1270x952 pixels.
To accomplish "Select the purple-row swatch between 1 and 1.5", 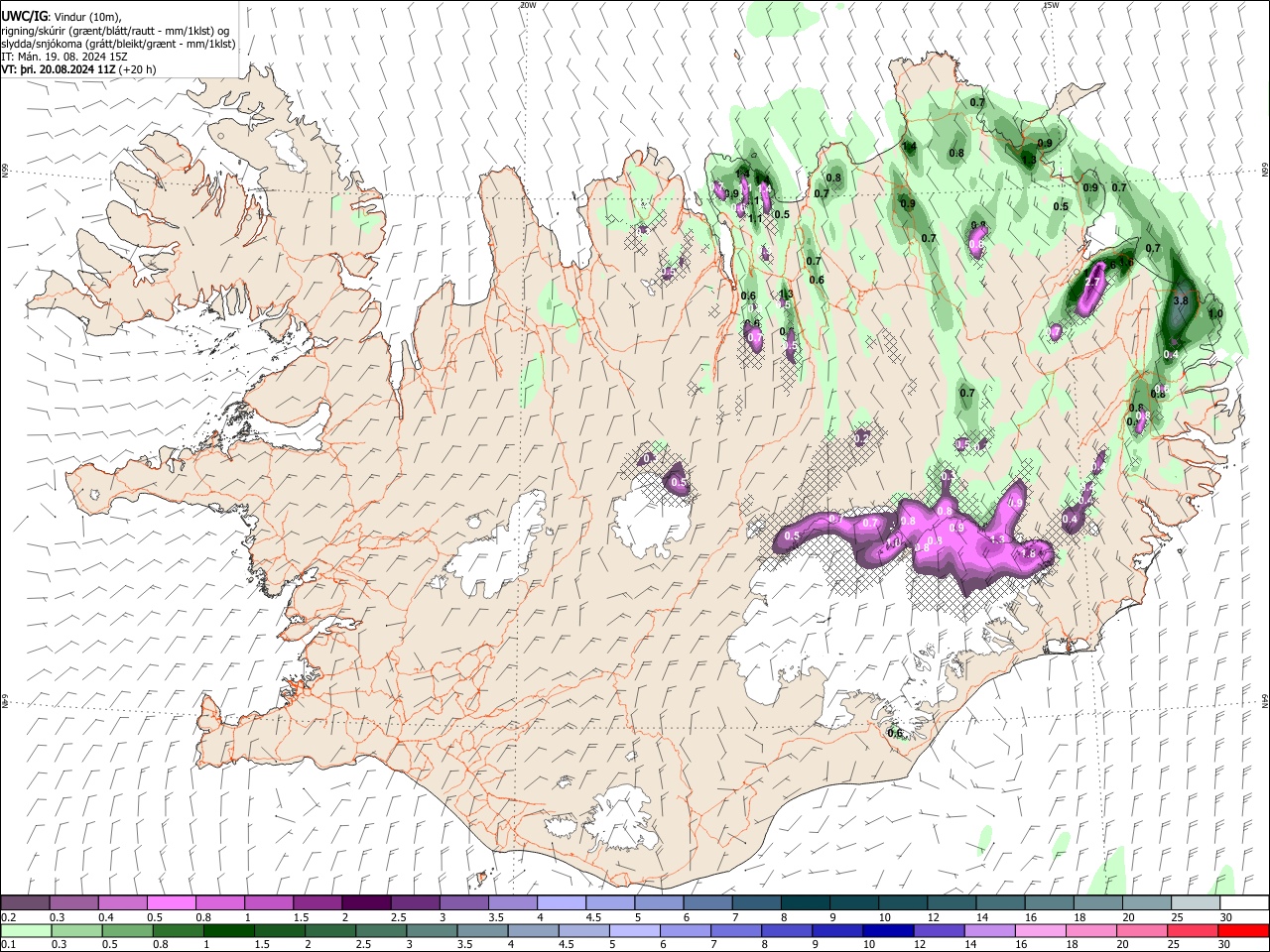I will point(269,903).
